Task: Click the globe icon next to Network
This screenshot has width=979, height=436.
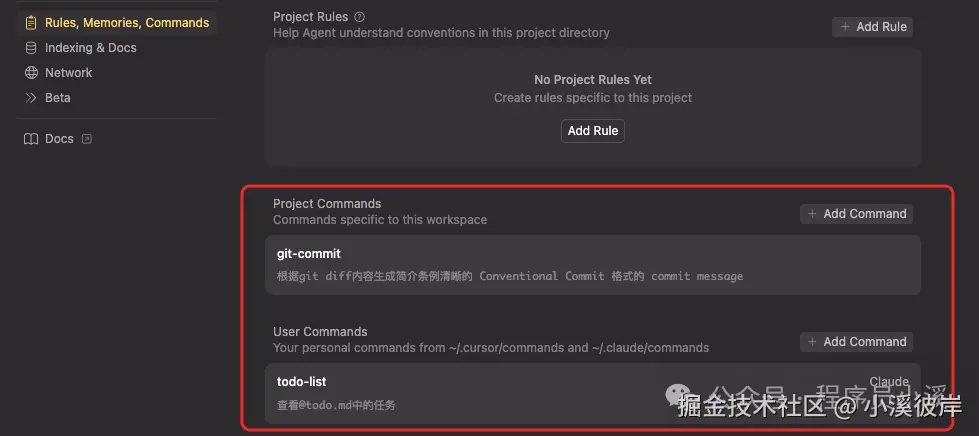Action: point(31,73)
